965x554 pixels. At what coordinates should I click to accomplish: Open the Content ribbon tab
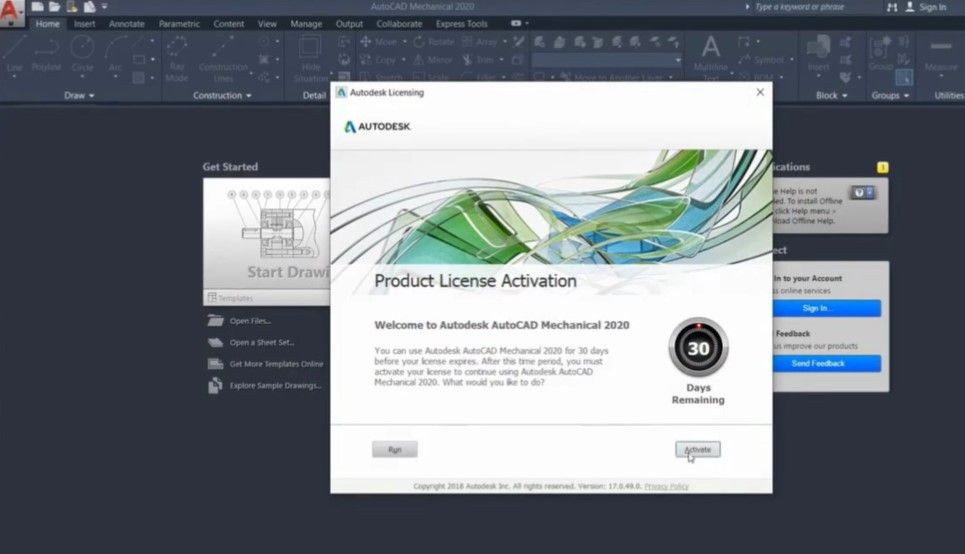(228, 24)
